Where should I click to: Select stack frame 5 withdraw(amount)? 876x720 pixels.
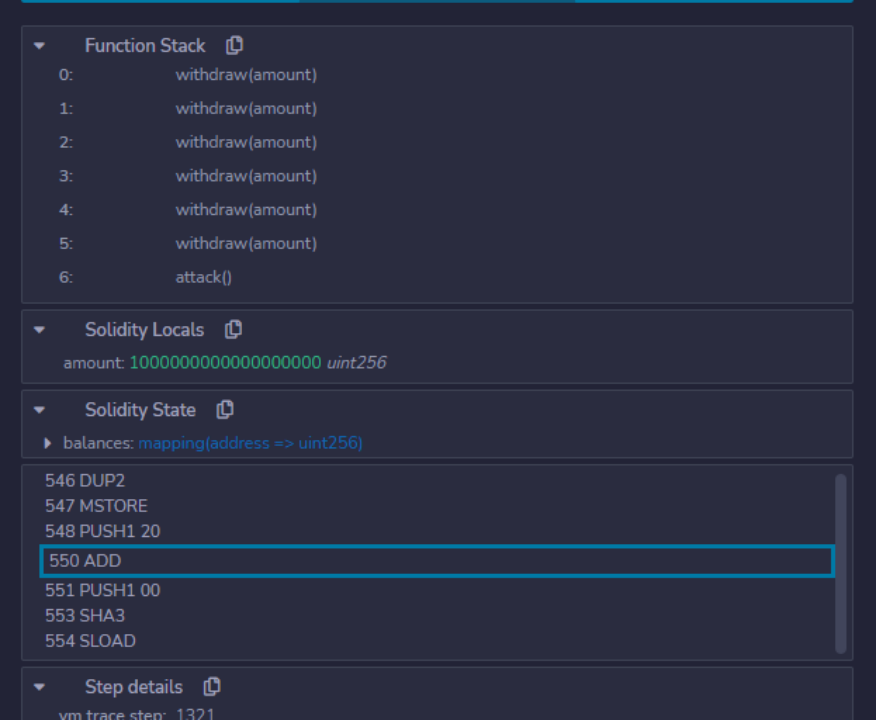[246, 244]
